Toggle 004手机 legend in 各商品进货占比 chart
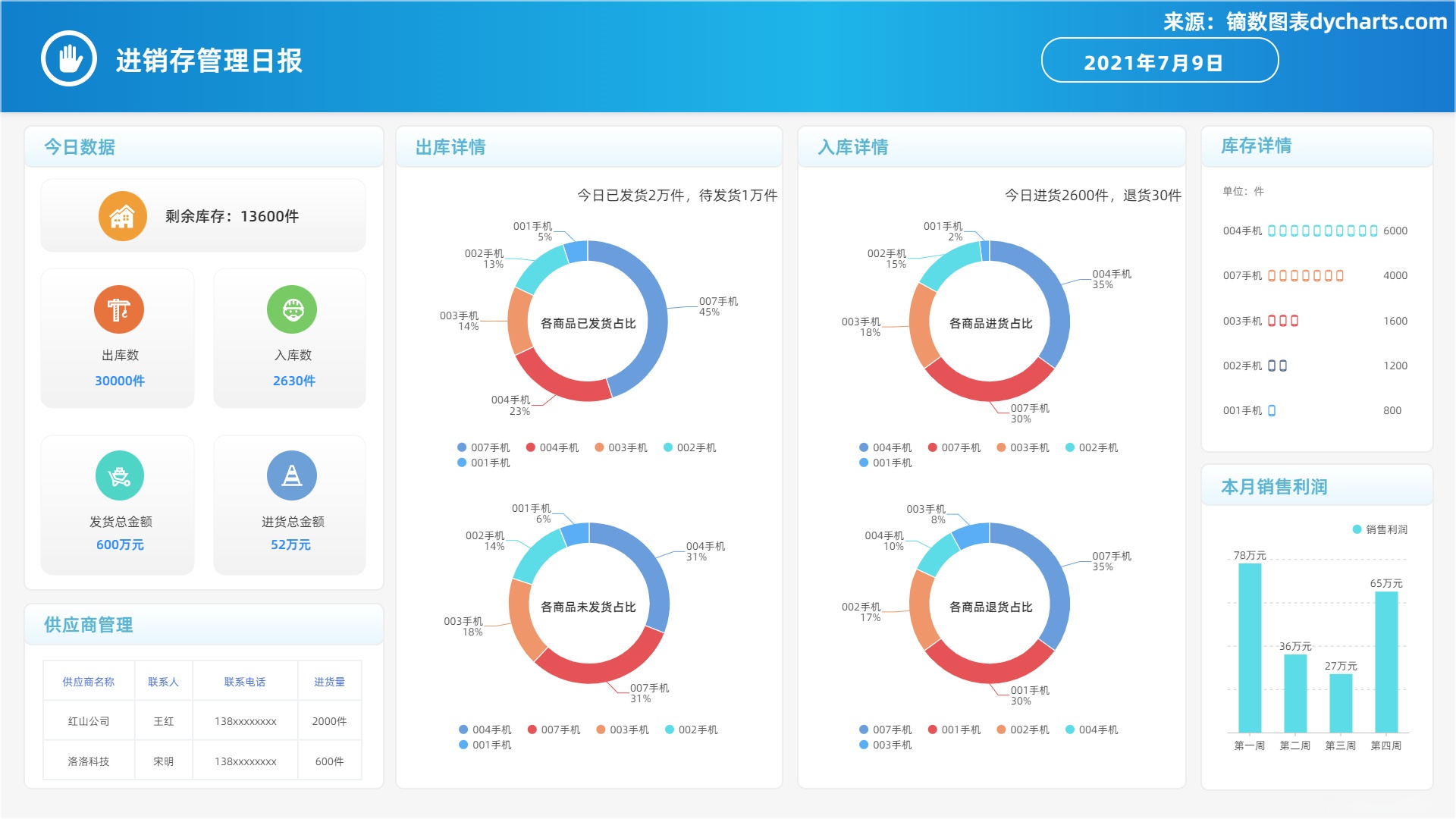 (x=885, y=447)
